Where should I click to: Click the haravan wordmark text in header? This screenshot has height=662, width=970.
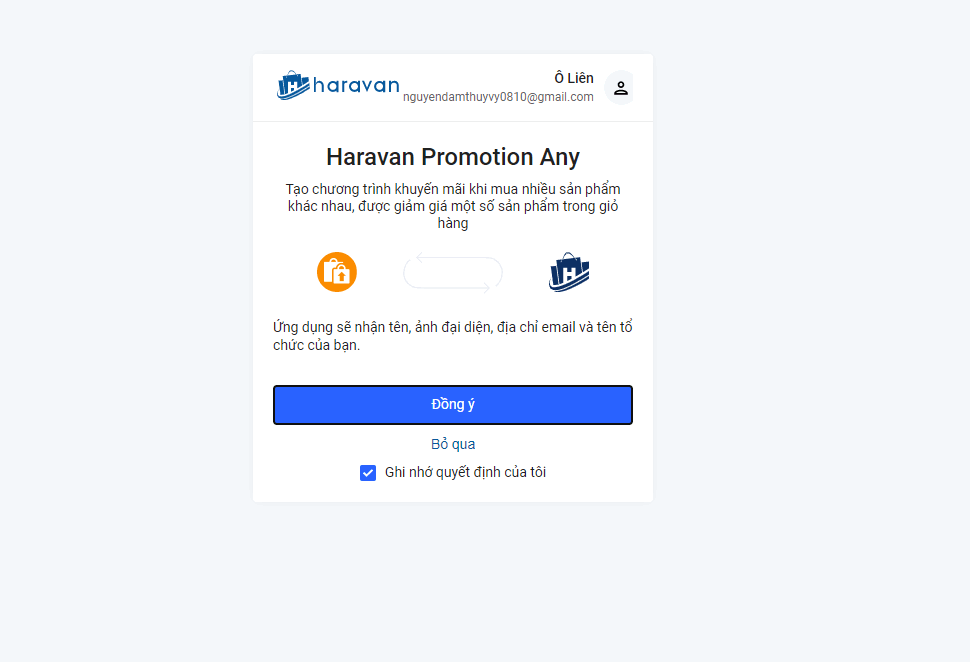tap(356, 85)
